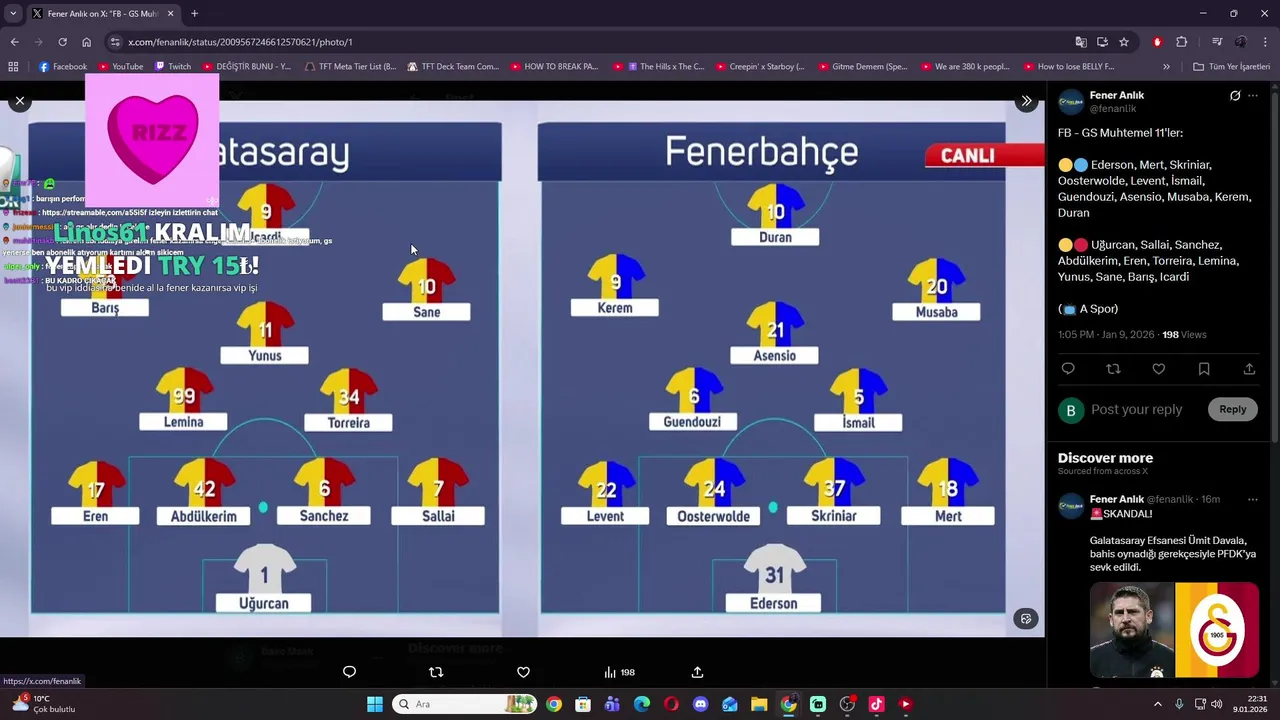Collapse the sidebar with the double-arrow icon
Screen dimensions: 1280x720
point(1026,101)
